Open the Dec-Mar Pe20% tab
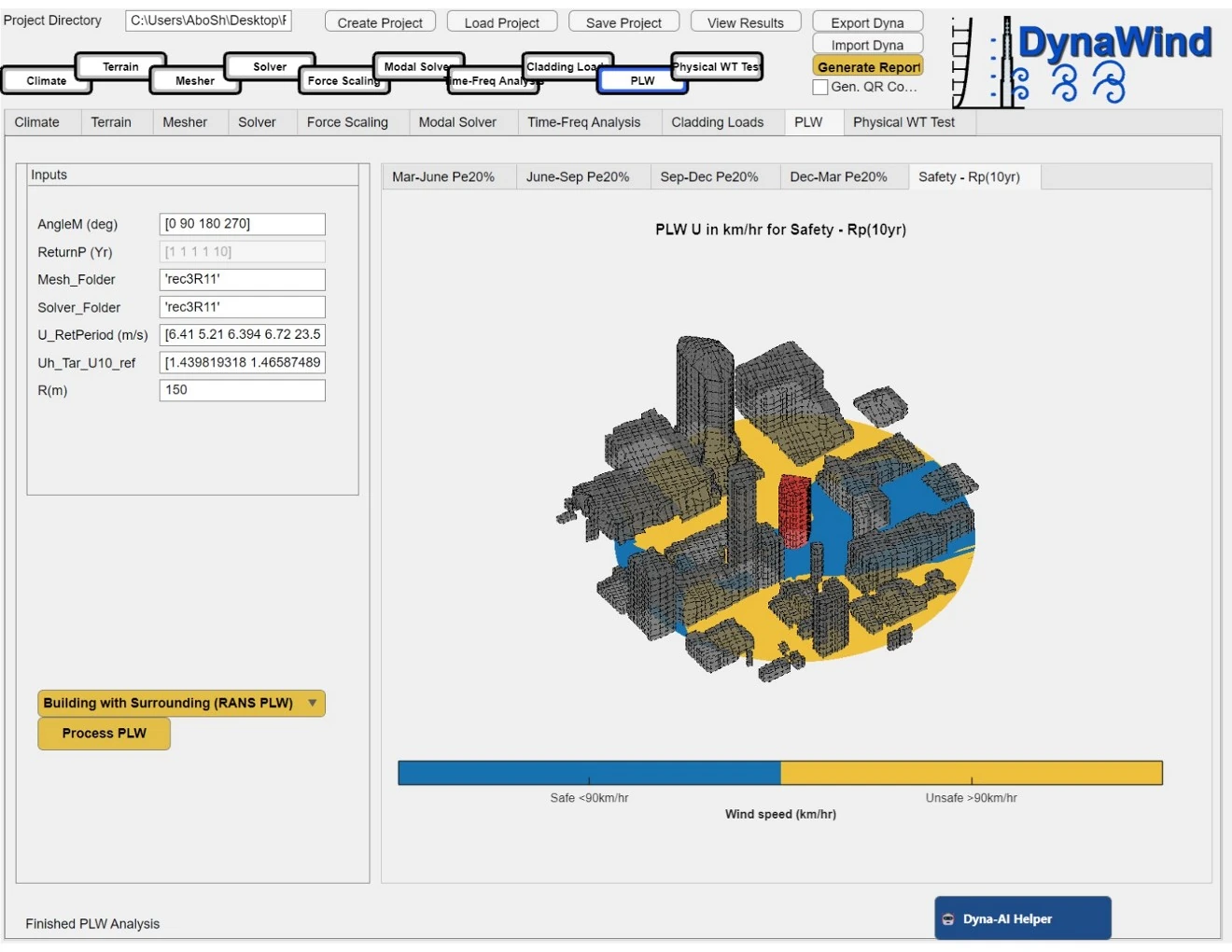The height and width of the screenshot is (952, 1232). tap(843, 176)
